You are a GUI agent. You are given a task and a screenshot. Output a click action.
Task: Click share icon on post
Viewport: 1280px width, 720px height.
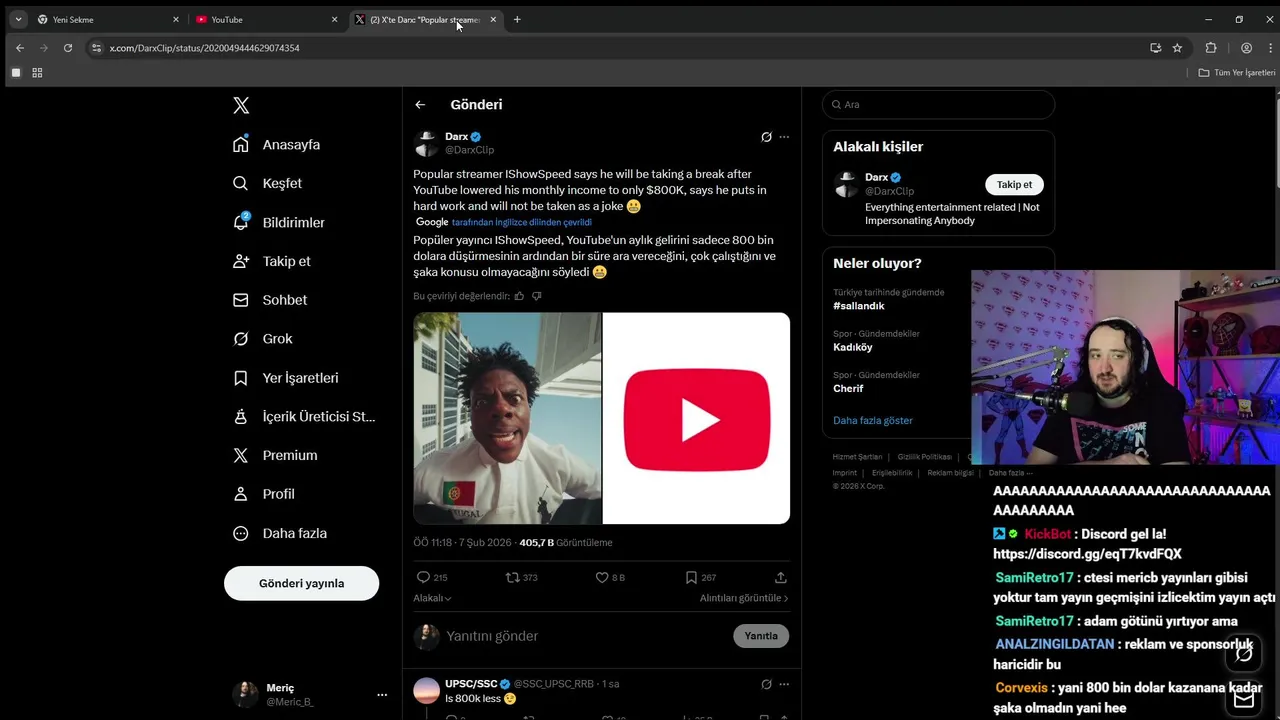coord(781,577)
